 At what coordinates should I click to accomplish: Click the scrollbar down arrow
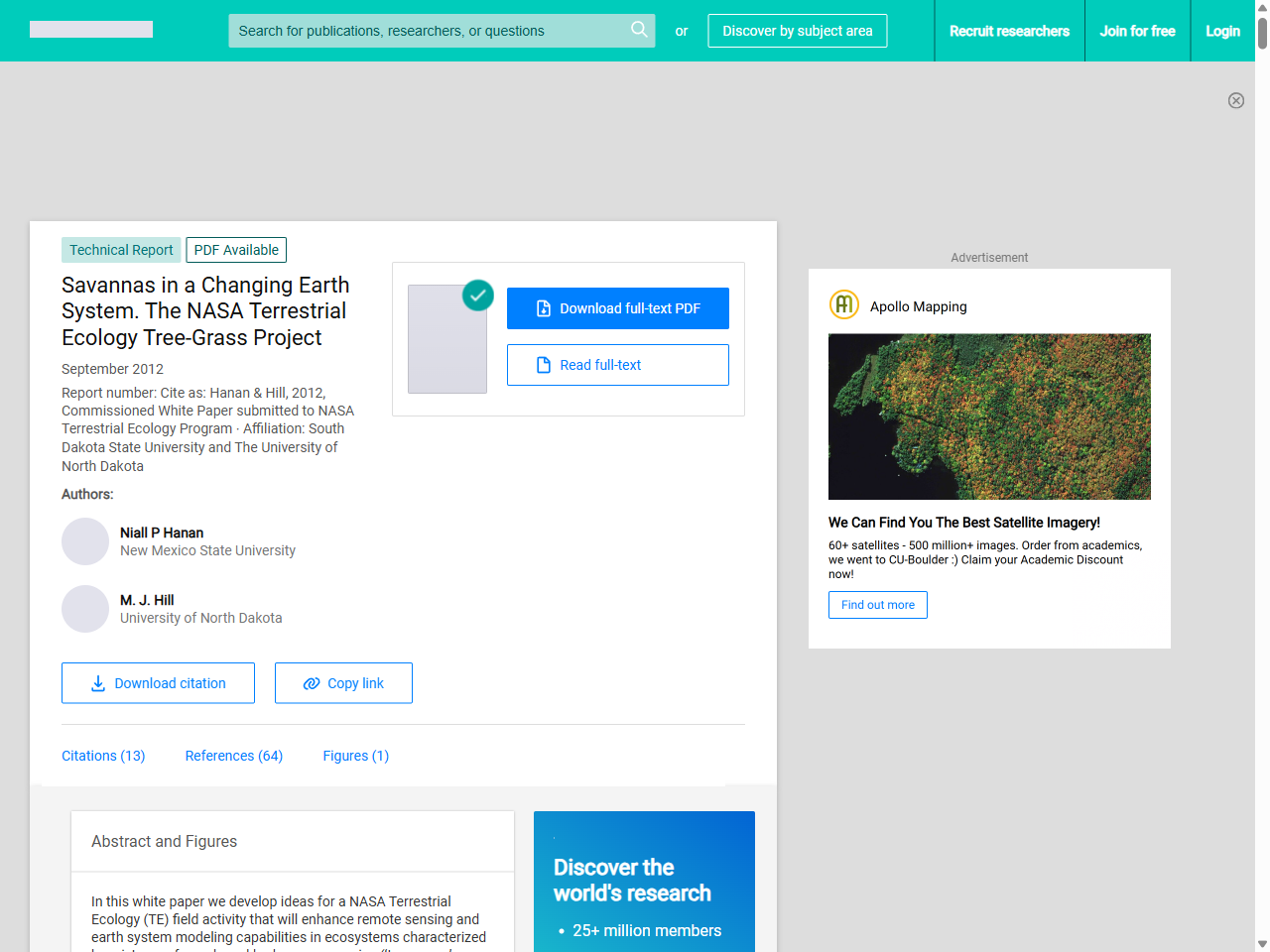coord(1262,944)
